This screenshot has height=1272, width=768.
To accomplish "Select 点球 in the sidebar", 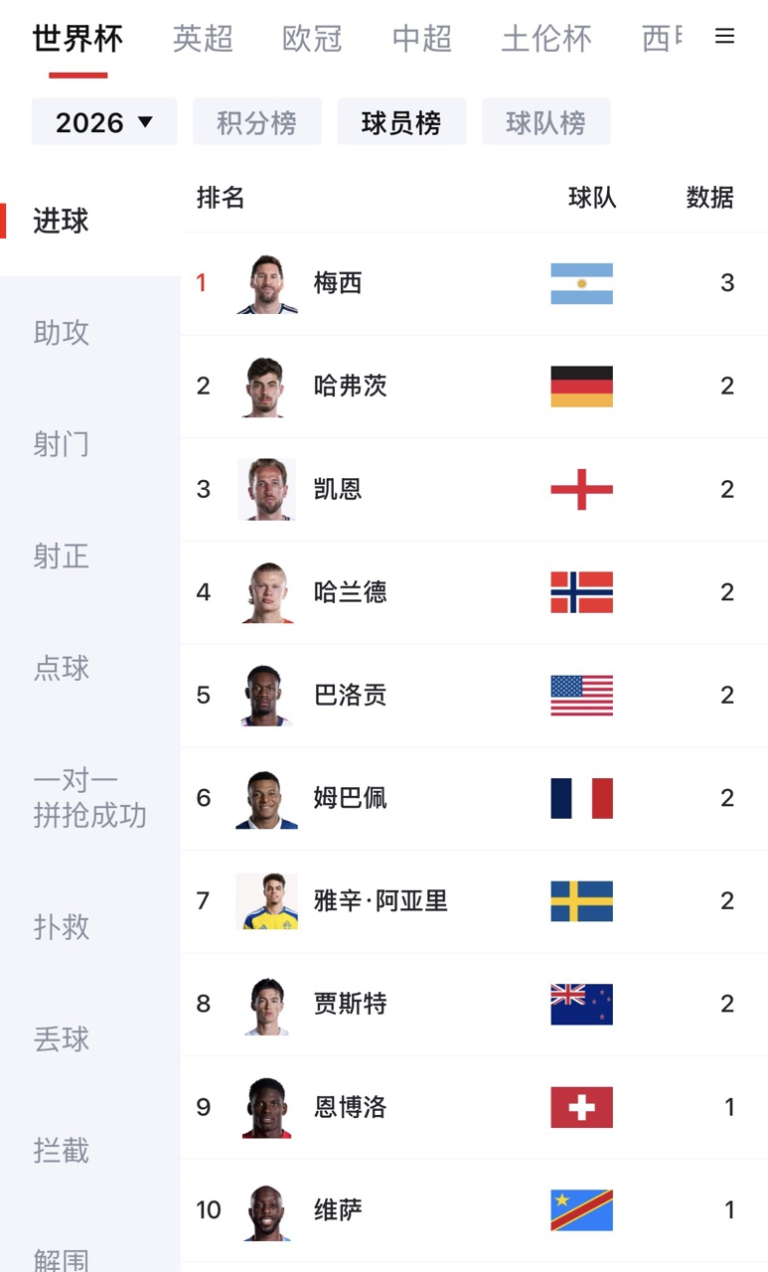I will (x=61, y=668).
